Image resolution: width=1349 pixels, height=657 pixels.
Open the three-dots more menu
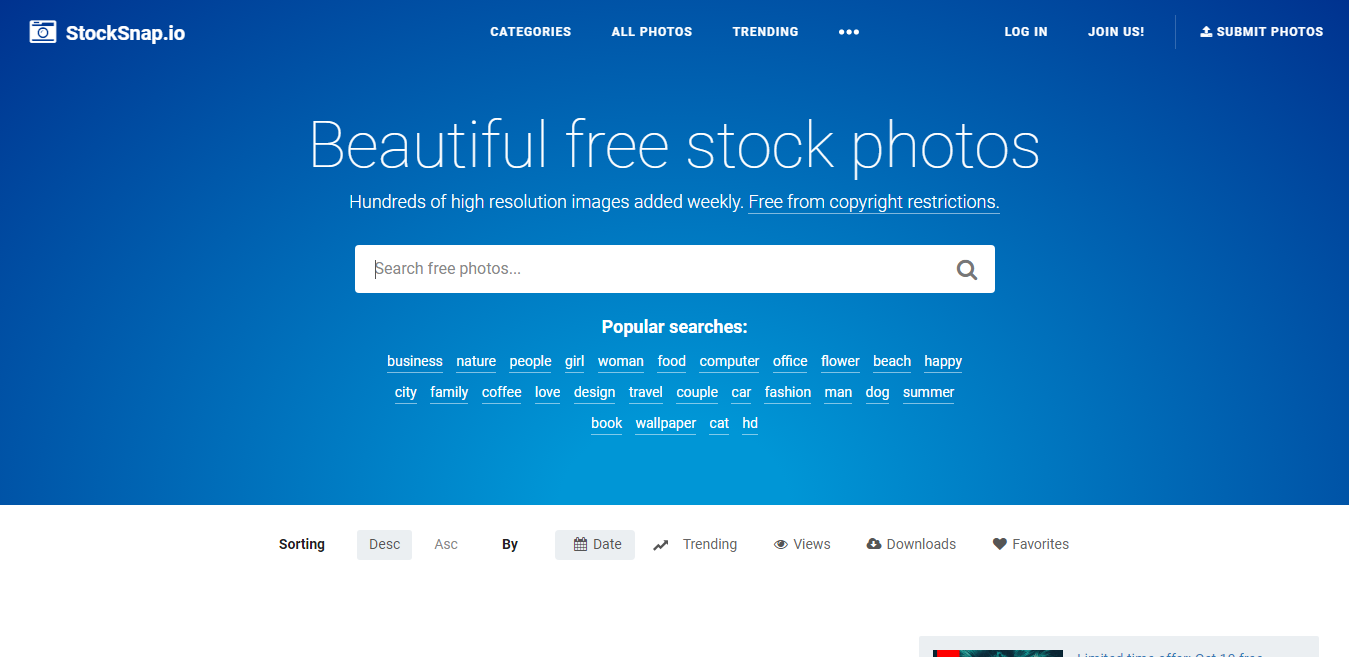(849, 32)
